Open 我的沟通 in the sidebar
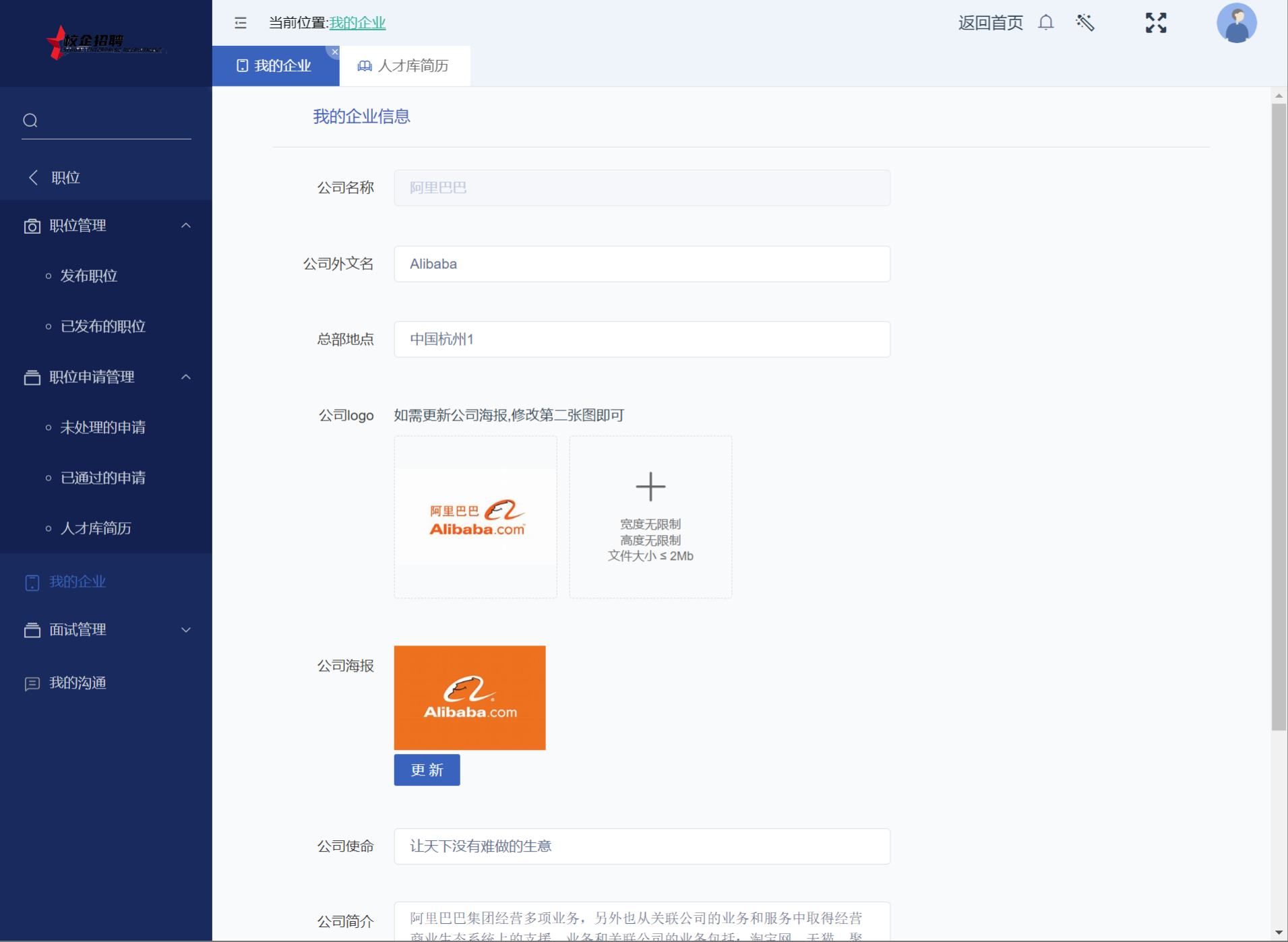The width and height of the screenshot is (1288, 942). [x=78, y=683]
